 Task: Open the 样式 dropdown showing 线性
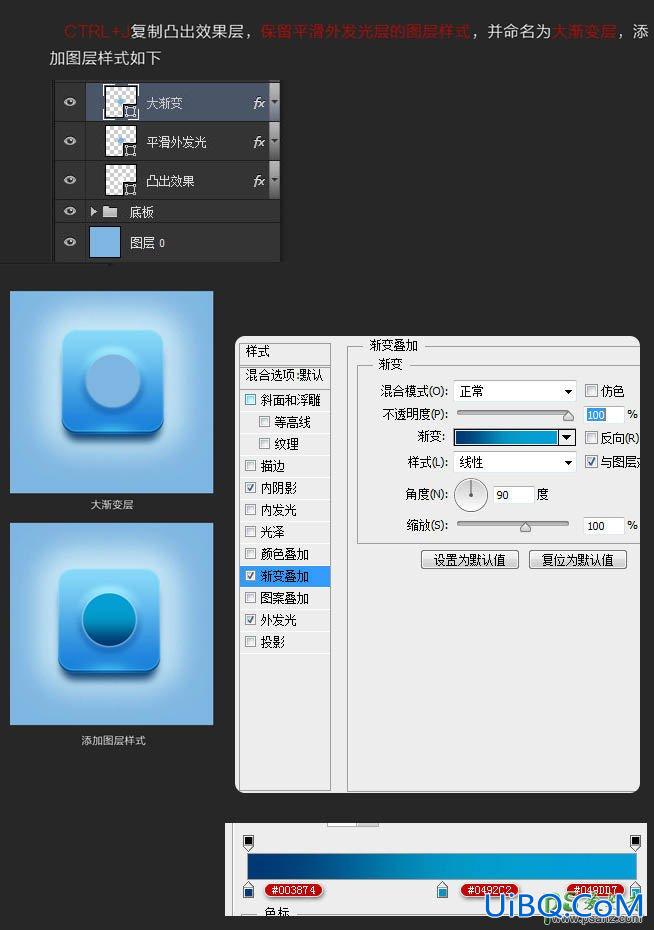pos(515,462)
